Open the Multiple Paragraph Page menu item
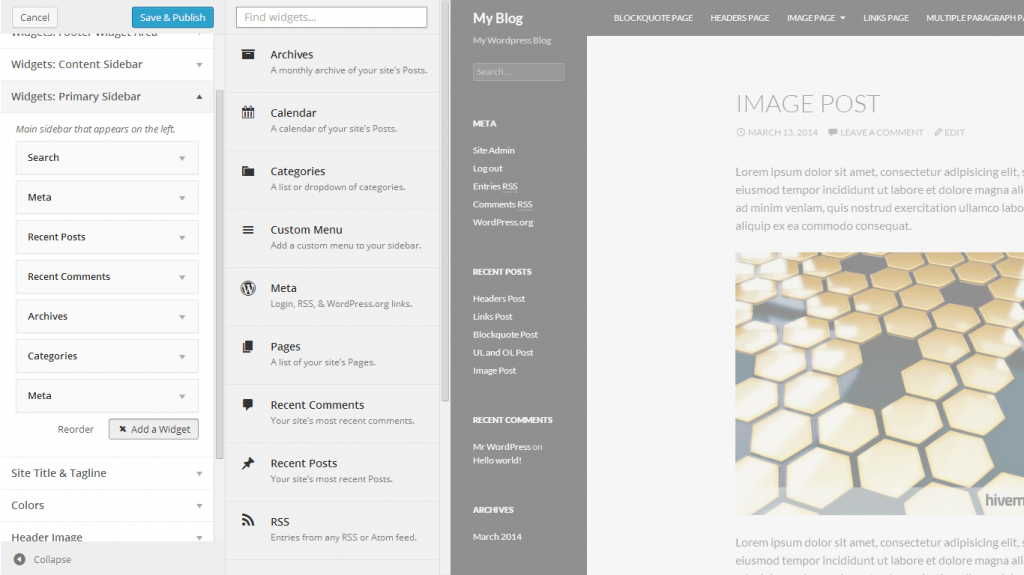 point(974,18)
